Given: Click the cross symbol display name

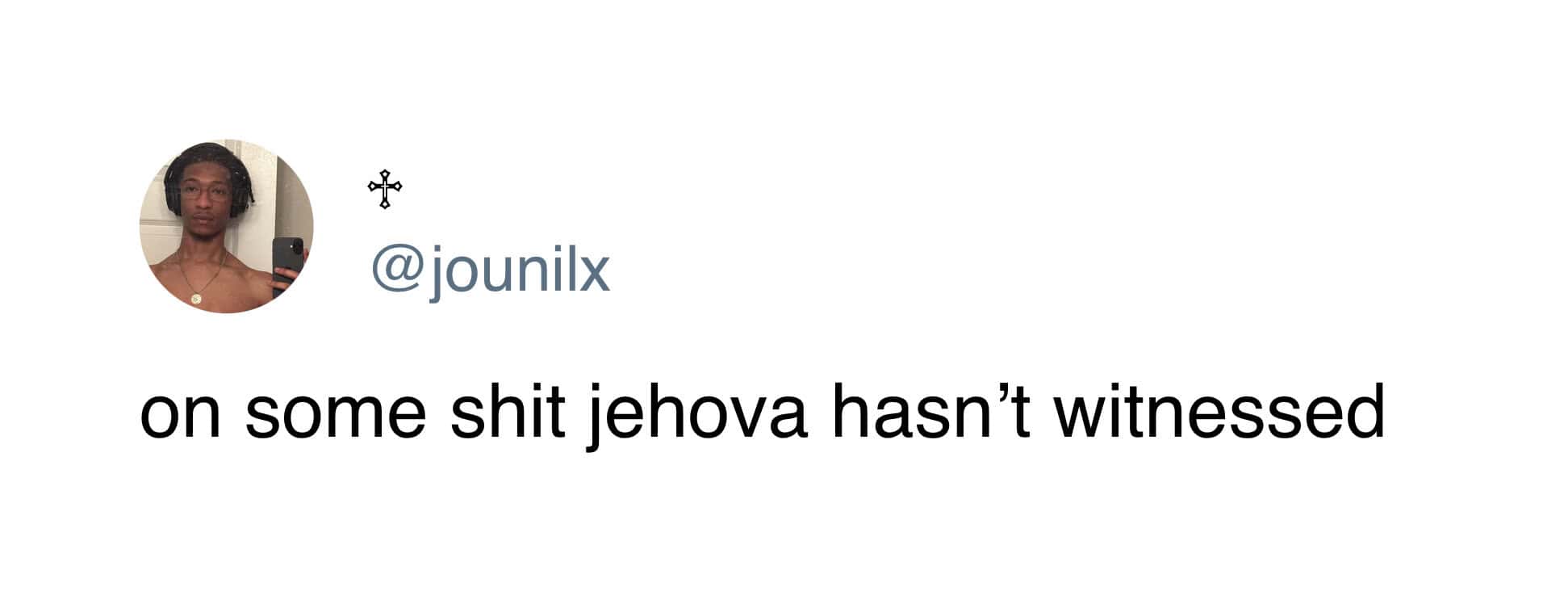Looking at the screenshot, I should point(385,190).
